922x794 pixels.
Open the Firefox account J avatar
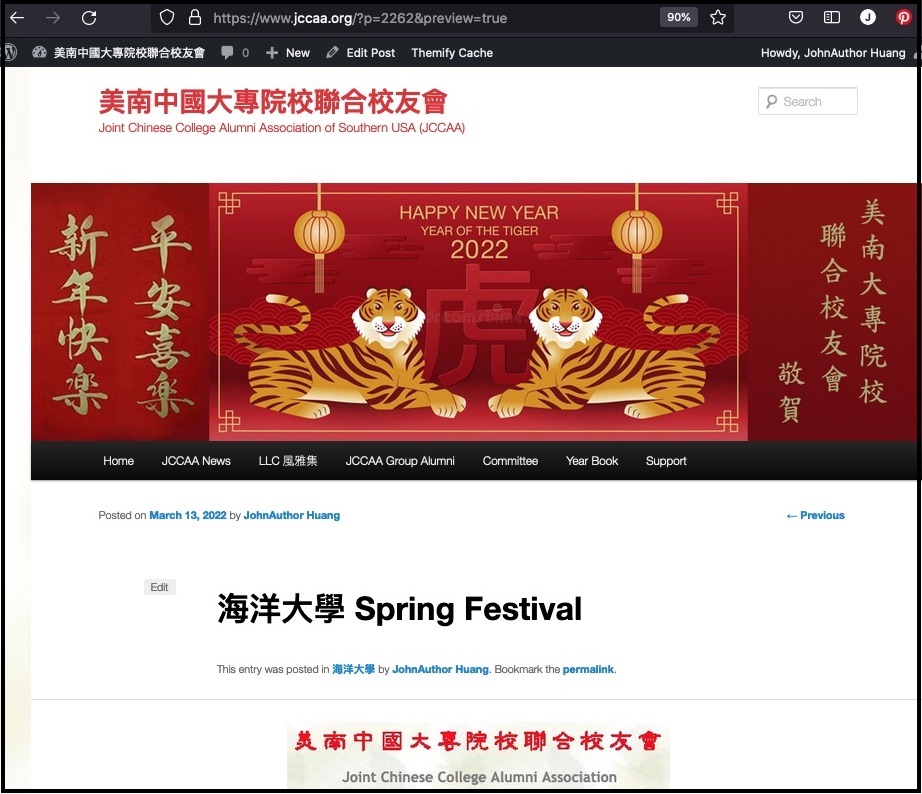(x=868, y=18)
